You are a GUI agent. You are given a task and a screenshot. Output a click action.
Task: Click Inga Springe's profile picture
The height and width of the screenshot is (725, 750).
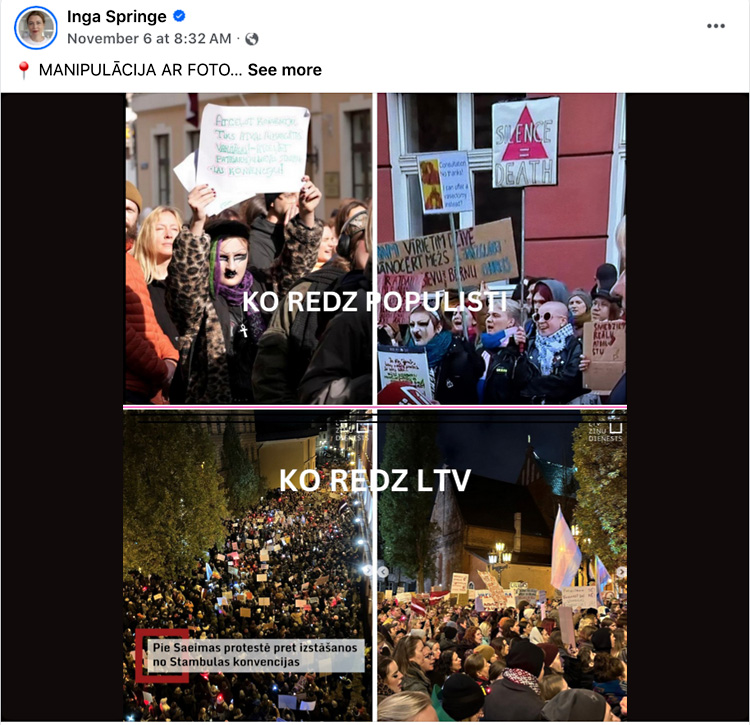click(36, 28)
